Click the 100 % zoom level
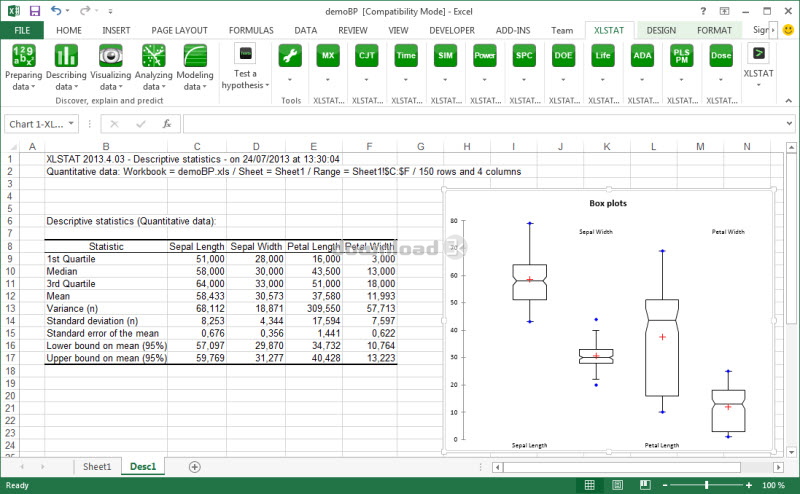Screen dimensions: 800x494 tap(773, 485)
